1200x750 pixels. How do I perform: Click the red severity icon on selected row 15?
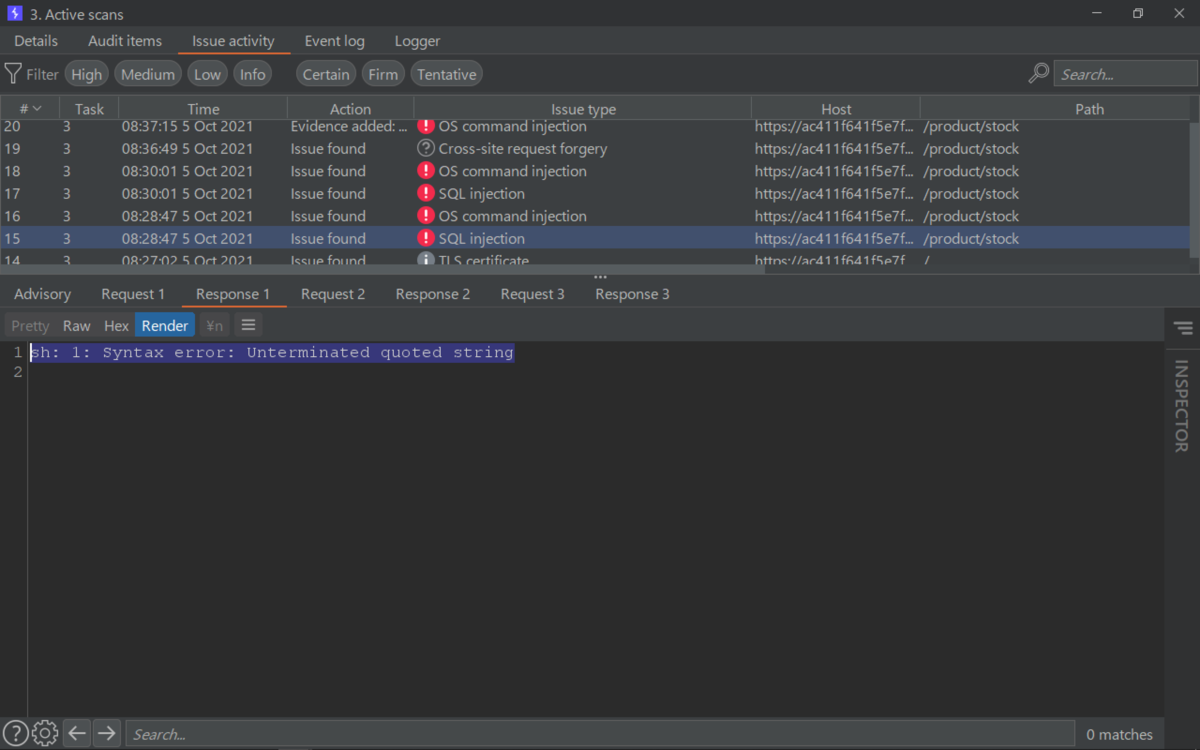pos(426,238)
